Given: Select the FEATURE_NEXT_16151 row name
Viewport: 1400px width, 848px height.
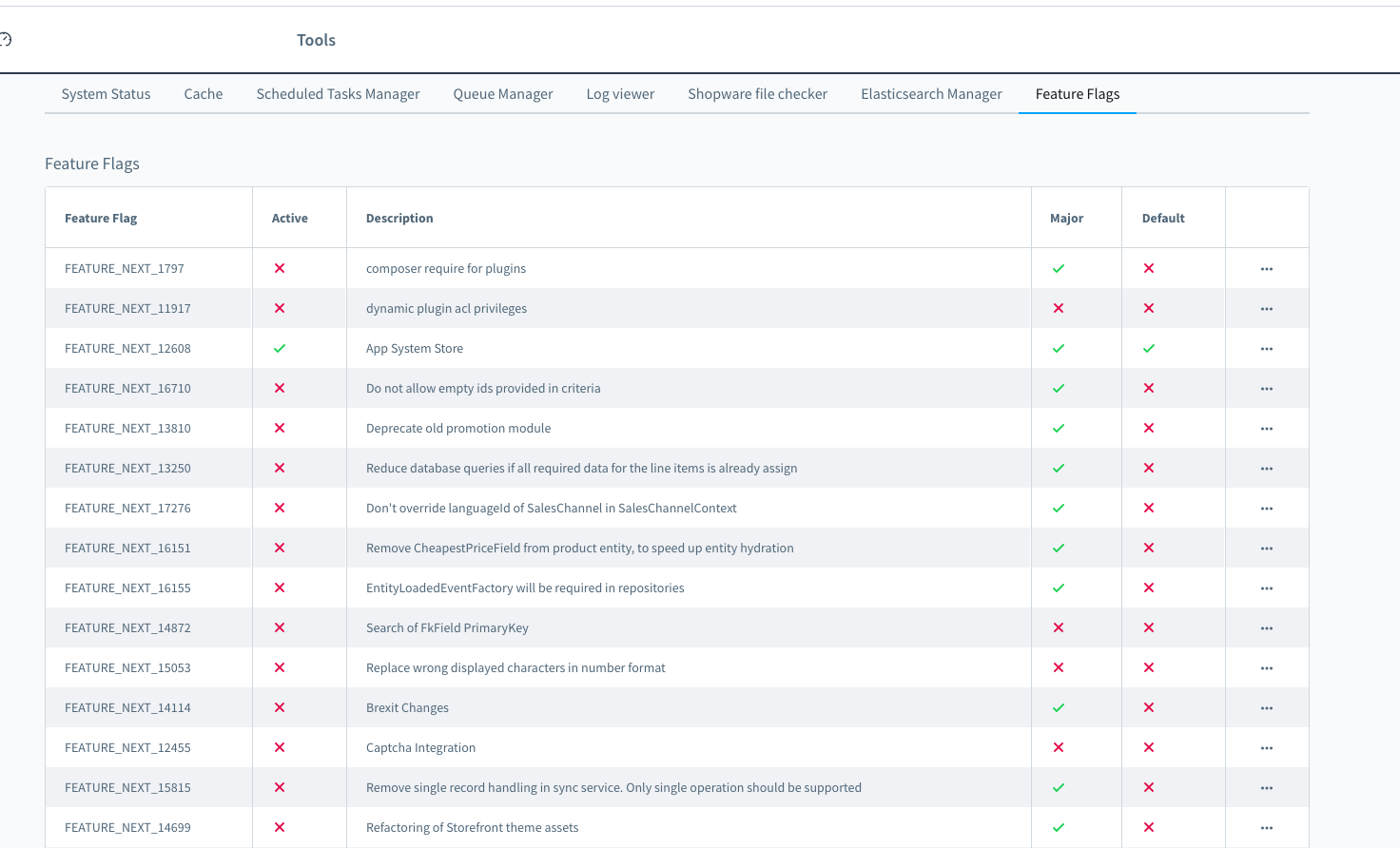Looking at the screenshot, I should pos(127,549).
